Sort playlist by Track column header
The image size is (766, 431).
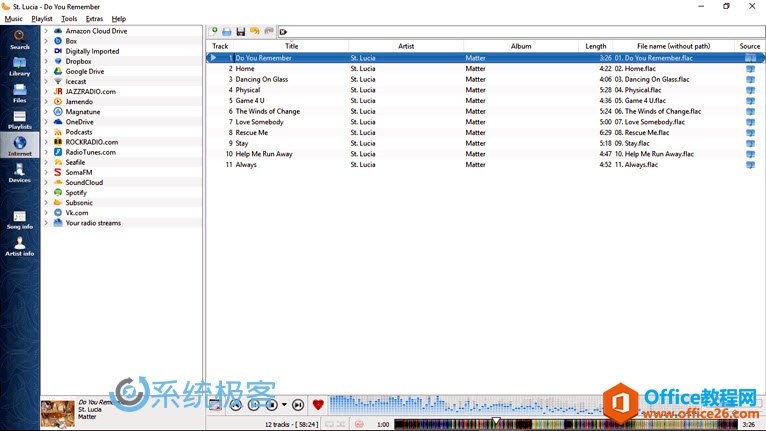(x=220, y=46)
